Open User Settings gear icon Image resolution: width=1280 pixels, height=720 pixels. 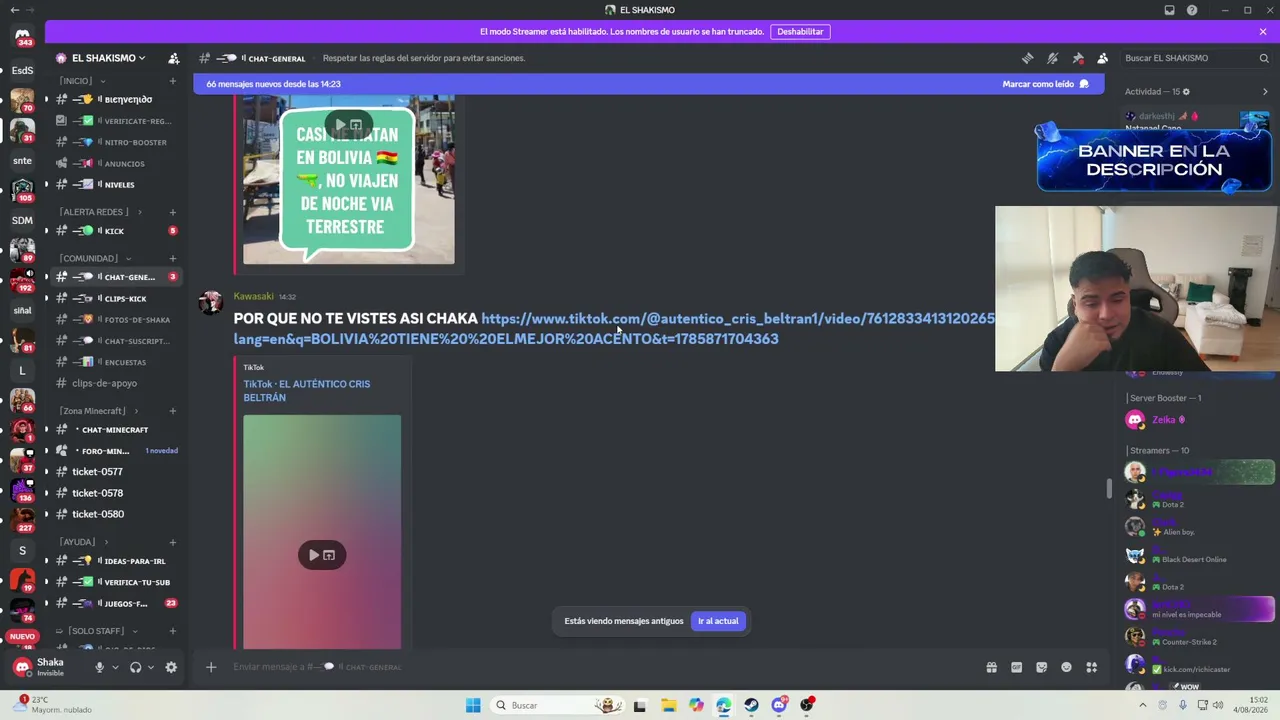pyautogui.click(x=171, y=667)
